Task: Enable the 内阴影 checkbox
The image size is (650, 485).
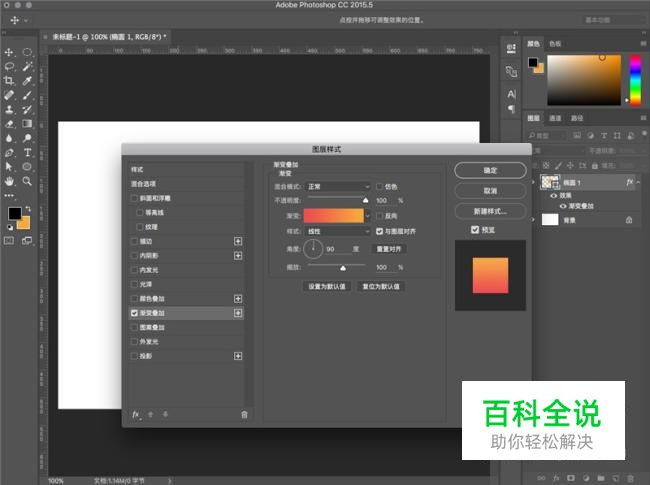Action: (x=134, y=255)
